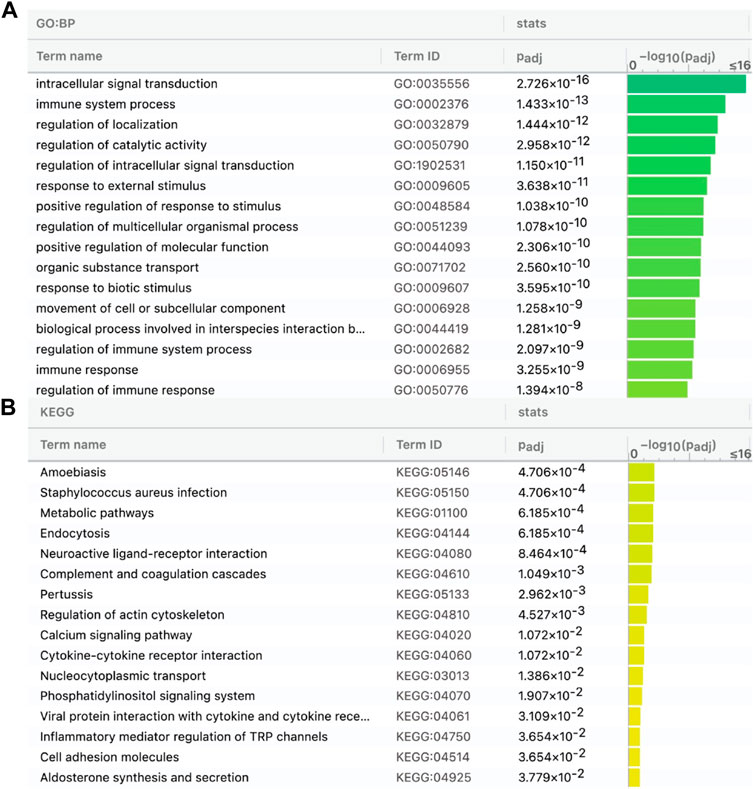Click 'movement of cell or subcellular component'

(161, 308)
